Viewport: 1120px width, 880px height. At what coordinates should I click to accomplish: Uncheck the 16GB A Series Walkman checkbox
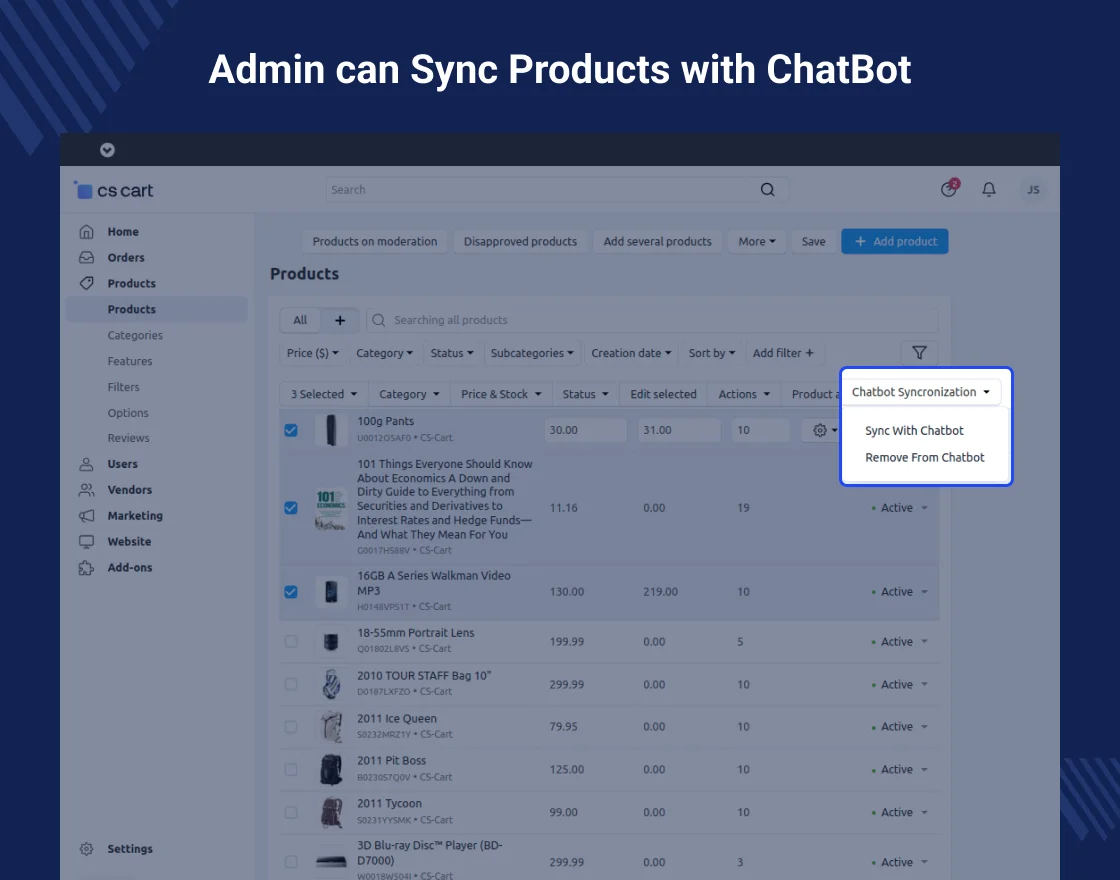[291, 592]
